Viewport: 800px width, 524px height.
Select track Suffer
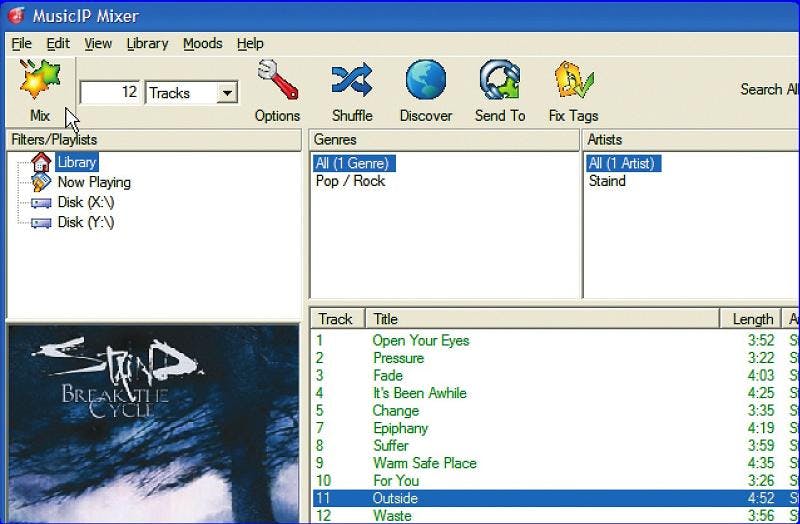coord(556,445)
